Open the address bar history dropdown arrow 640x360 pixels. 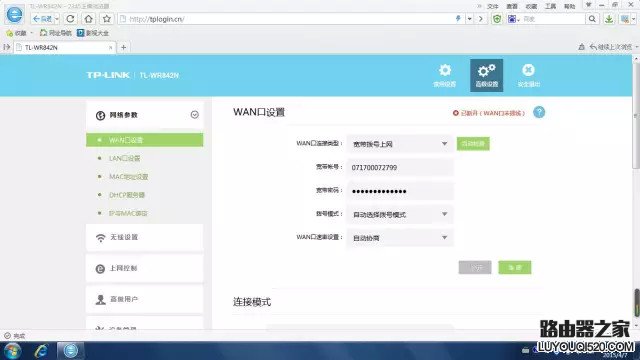[469, 19]
